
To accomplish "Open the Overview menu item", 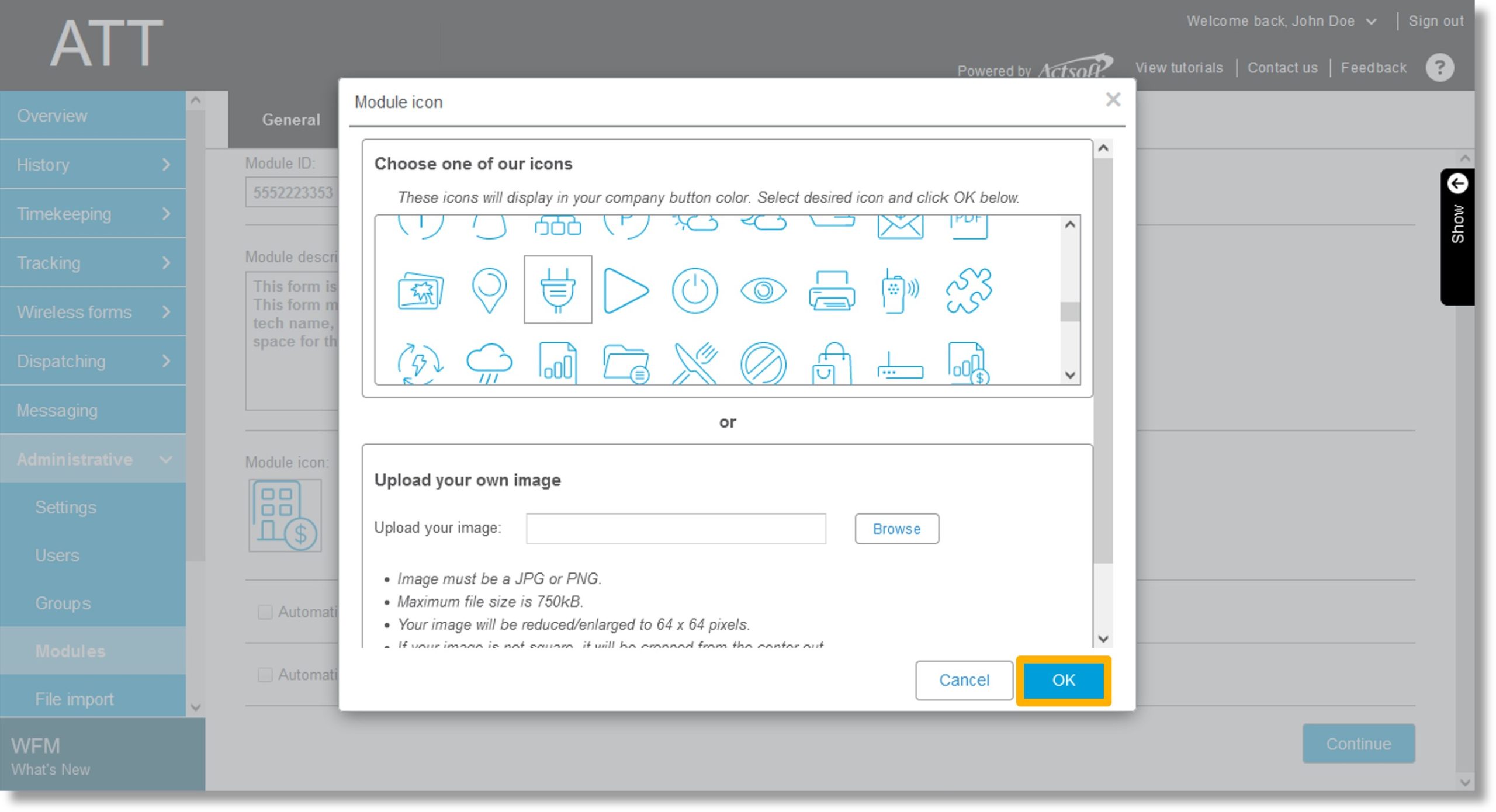I will pyautogui.click(x=93, y=115).
